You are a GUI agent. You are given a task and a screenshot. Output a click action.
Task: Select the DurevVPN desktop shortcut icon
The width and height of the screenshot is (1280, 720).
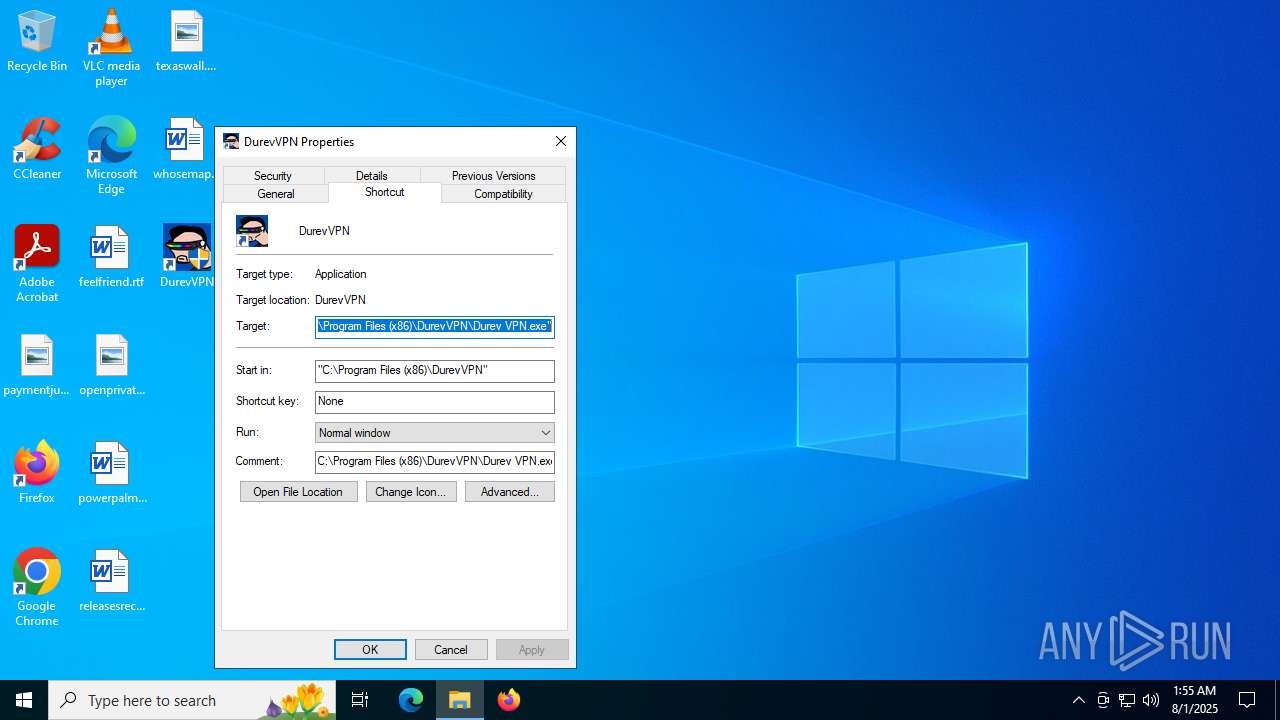click(187, 258)
